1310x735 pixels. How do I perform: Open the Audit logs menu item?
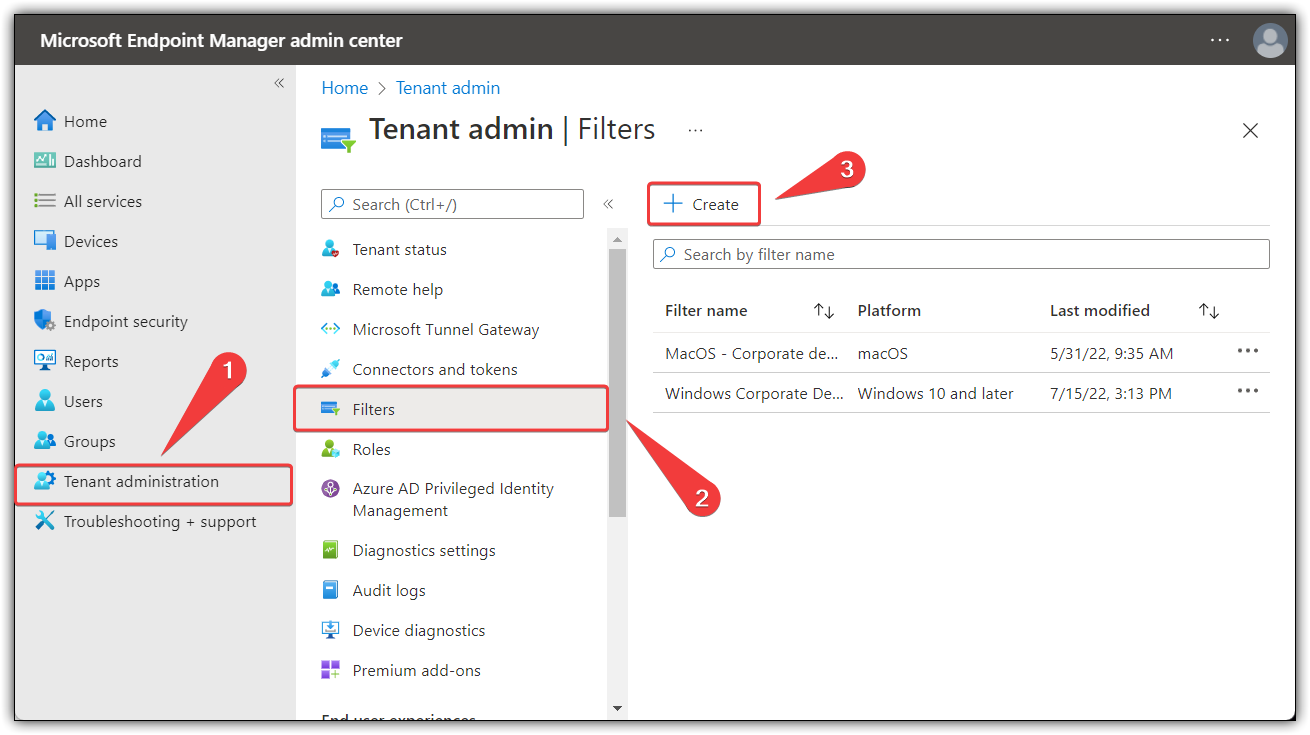coord(388,590)
